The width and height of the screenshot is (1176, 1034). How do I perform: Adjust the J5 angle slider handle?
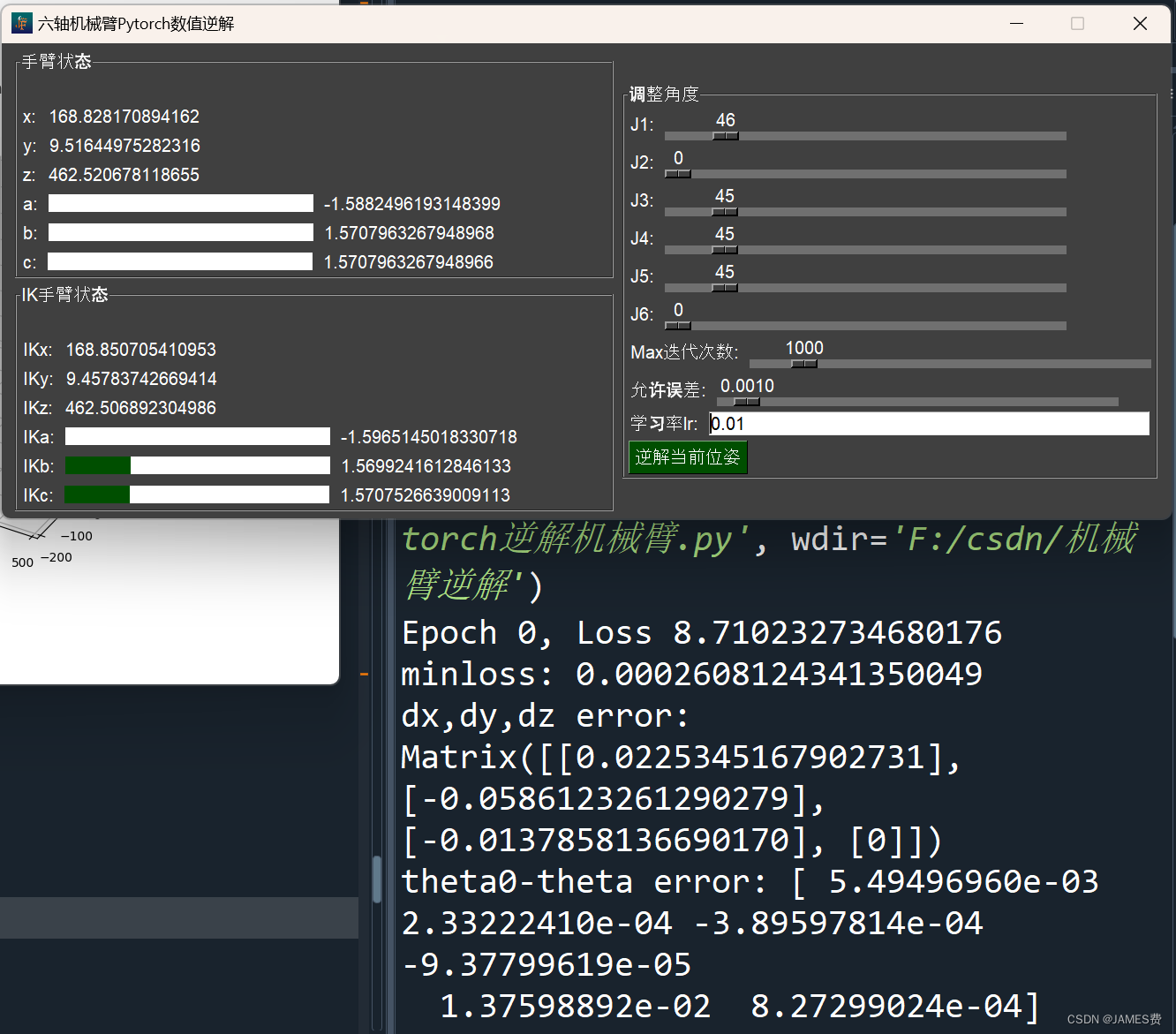(x=725, y=288)
